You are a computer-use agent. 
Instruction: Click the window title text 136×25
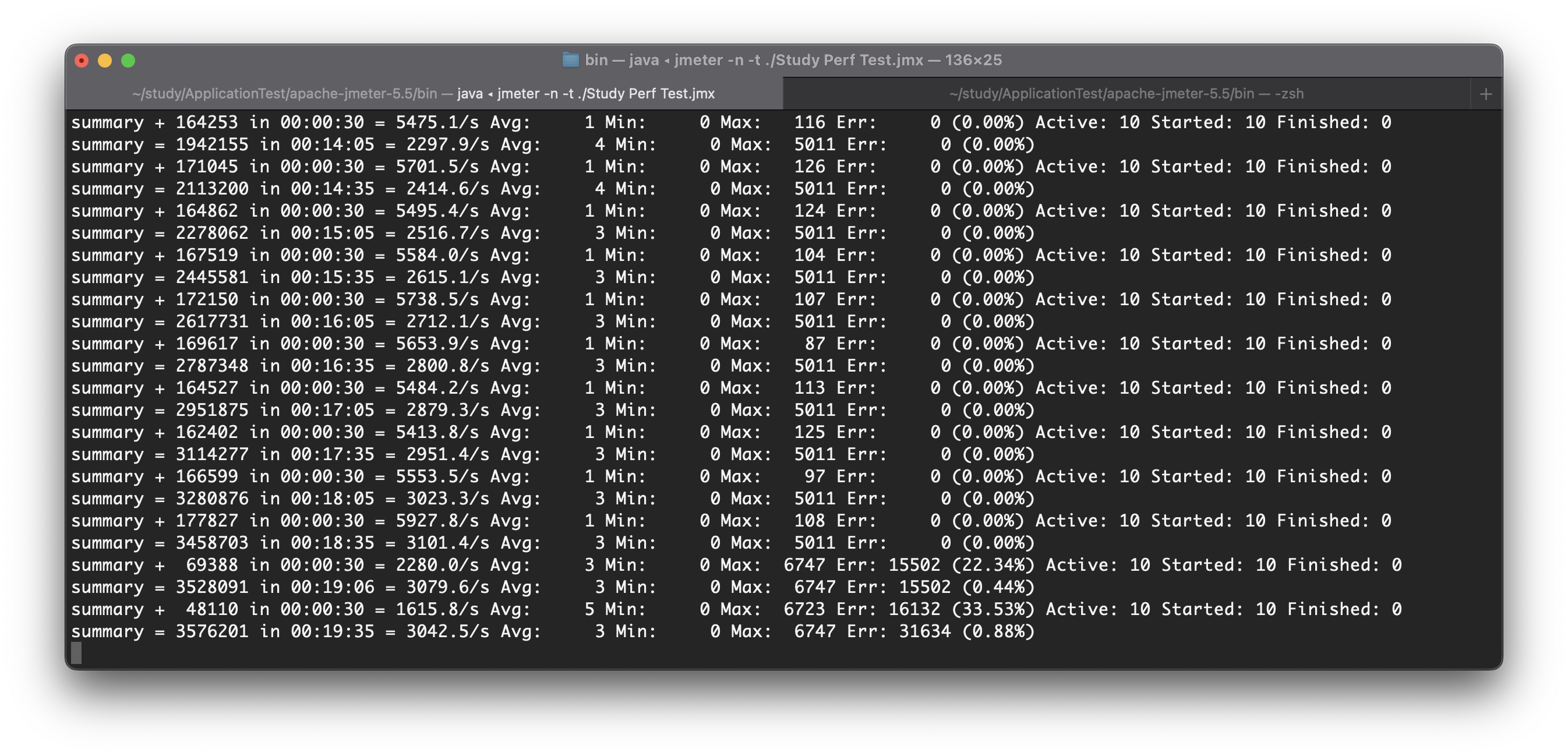click(x=973, y=59)
